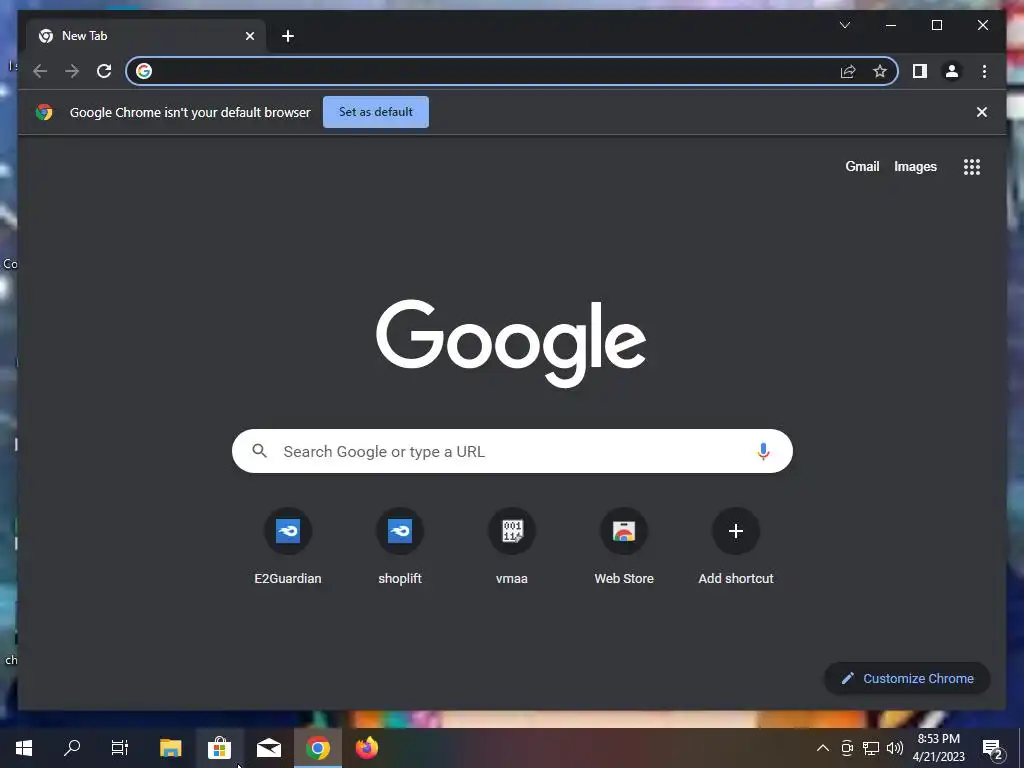
Task: Launch Firefox from the taskbar
Action: (x=366, y=748)
